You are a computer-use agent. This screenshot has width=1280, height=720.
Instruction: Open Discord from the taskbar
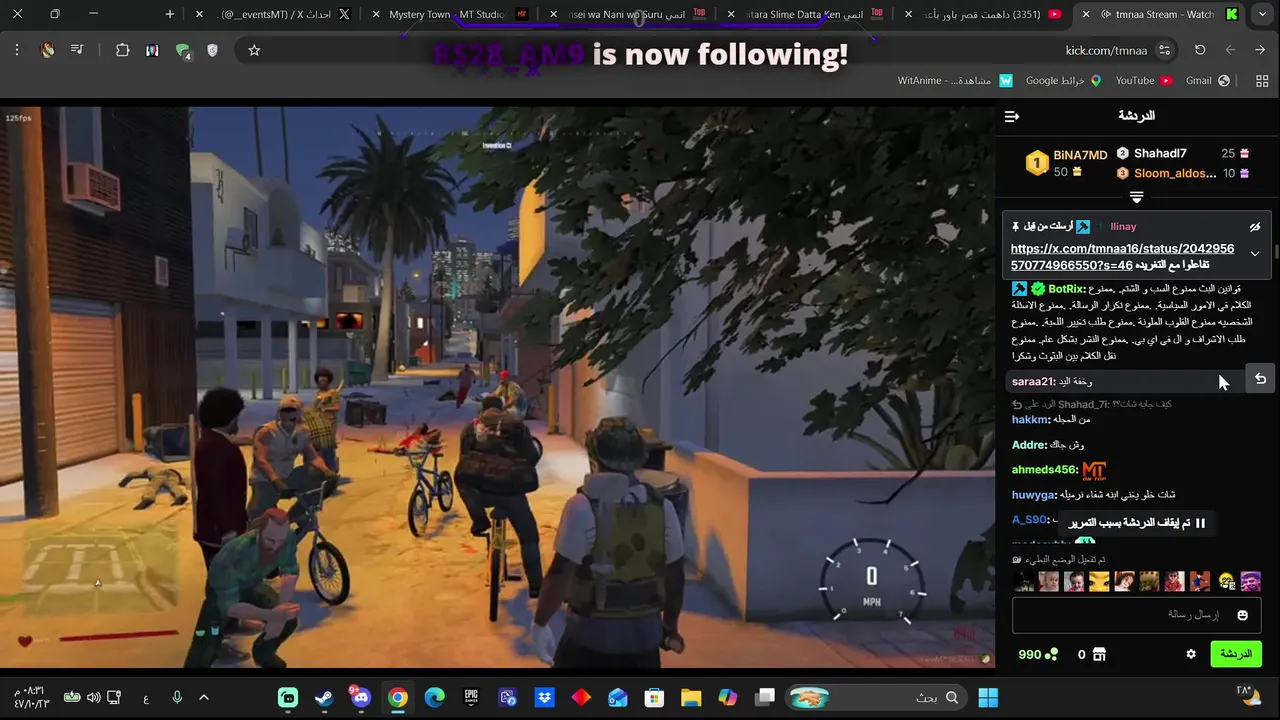tap(361, 697)
